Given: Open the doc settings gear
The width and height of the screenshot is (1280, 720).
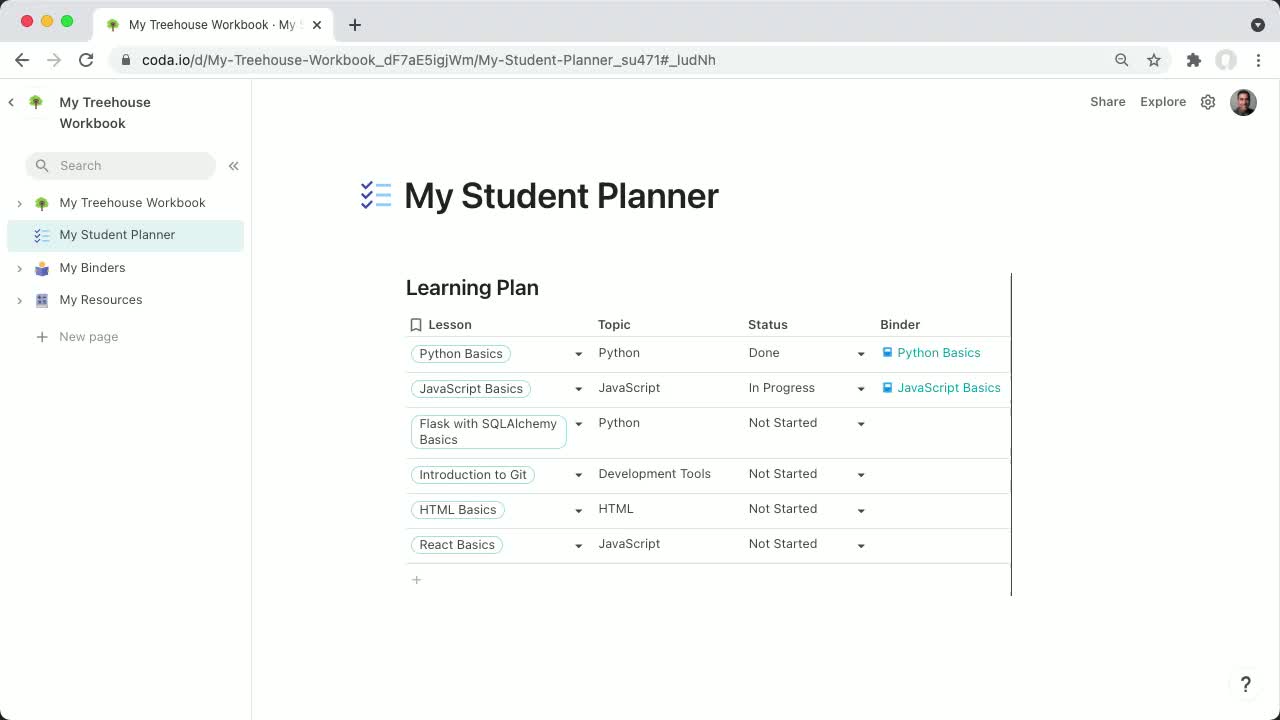Looking at the screenshot, I should (1207, 101).
